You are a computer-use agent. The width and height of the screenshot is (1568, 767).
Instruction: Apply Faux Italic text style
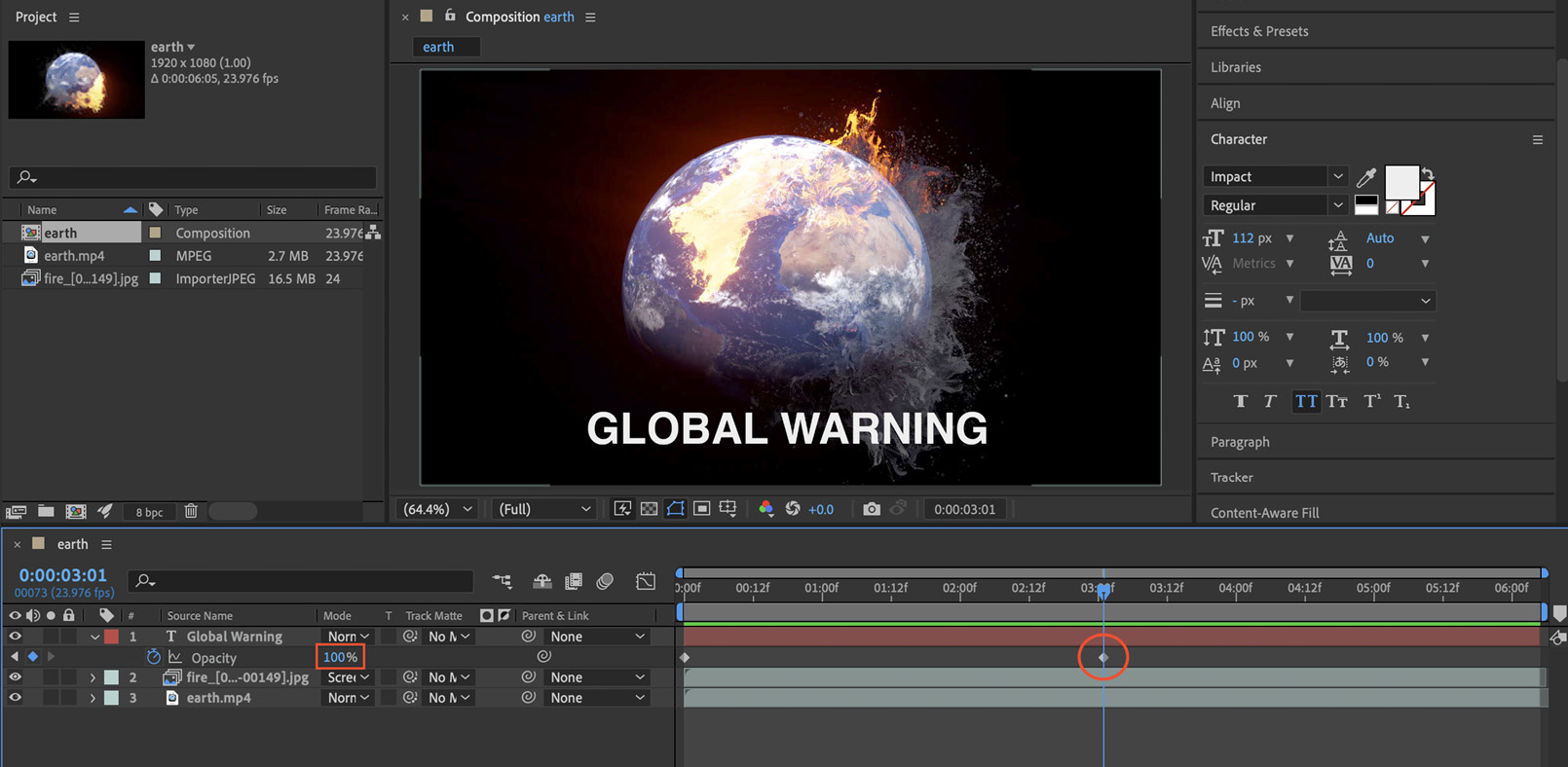click(1270, 401)
